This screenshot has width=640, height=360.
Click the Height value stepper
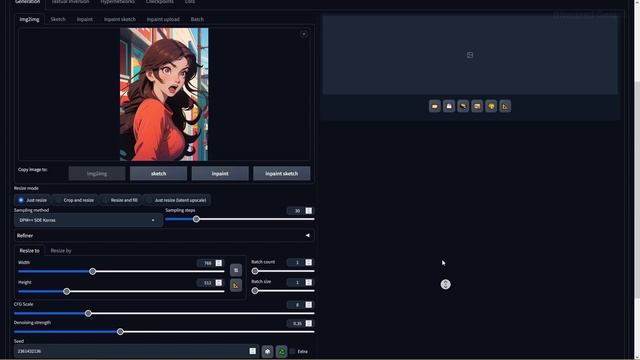click(x=219, y=282)
